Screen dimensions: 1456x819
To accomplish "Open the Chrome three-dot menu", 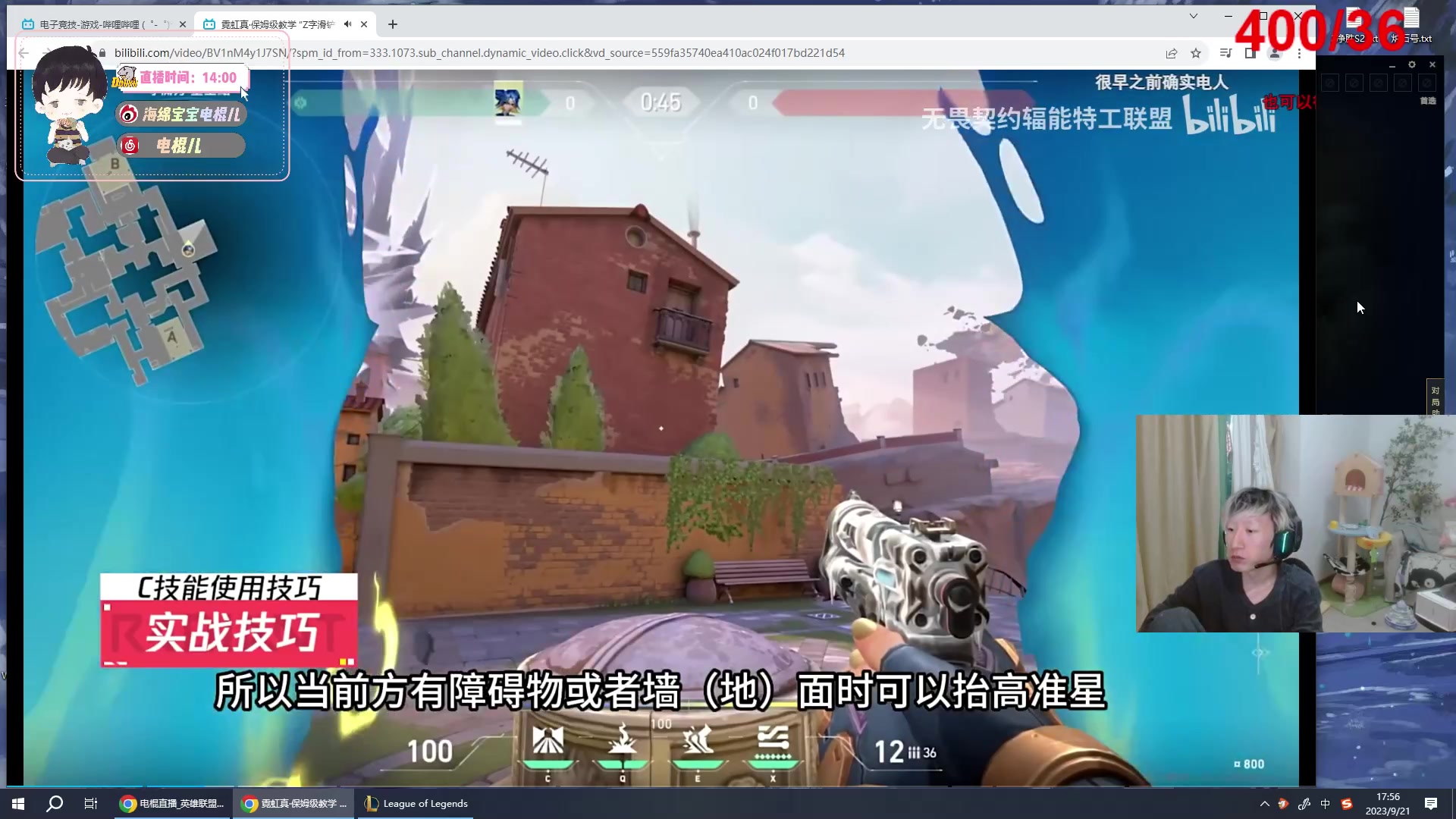I will pos(1299,53).
